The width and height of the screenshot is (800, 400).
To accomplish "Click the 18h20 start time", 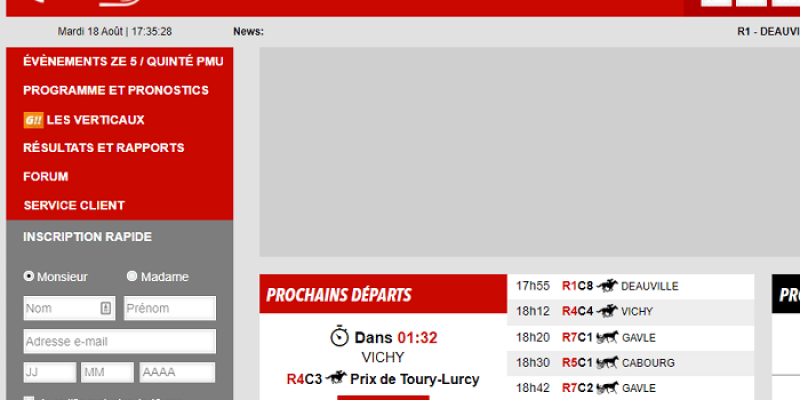I will tap(533, 338).
